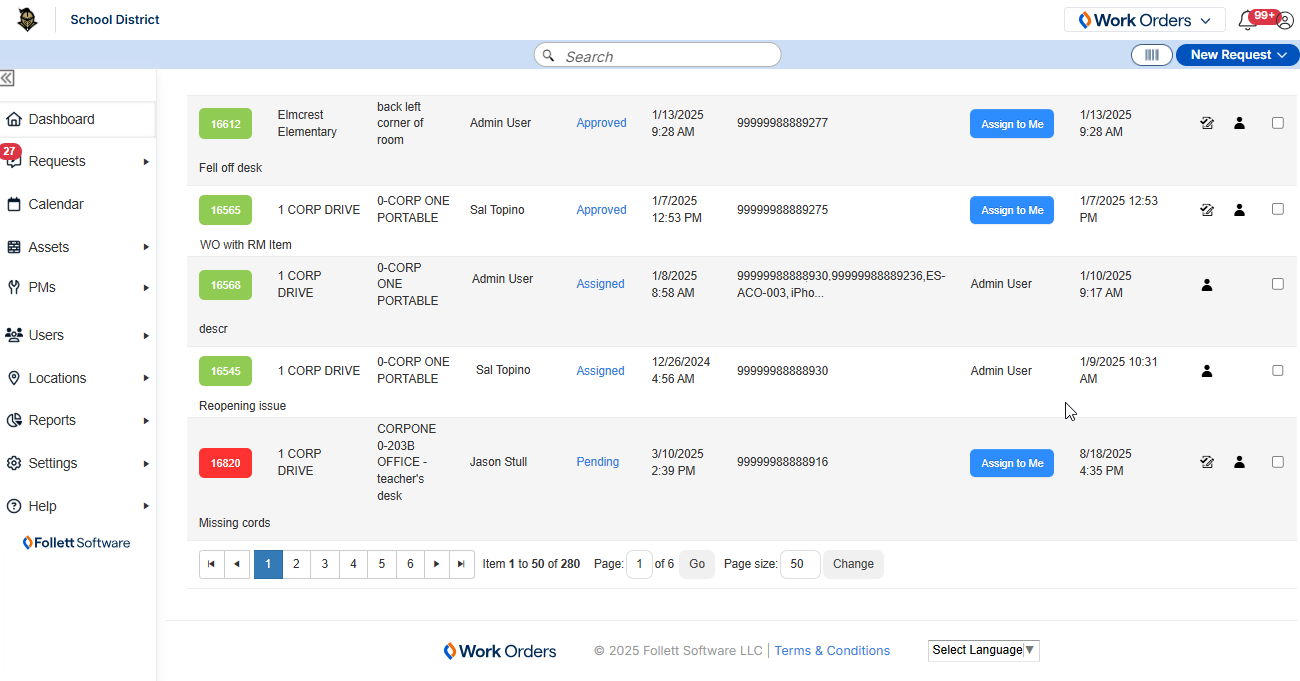
Task: Go to page 3 of results
Action: click(324, 564)
